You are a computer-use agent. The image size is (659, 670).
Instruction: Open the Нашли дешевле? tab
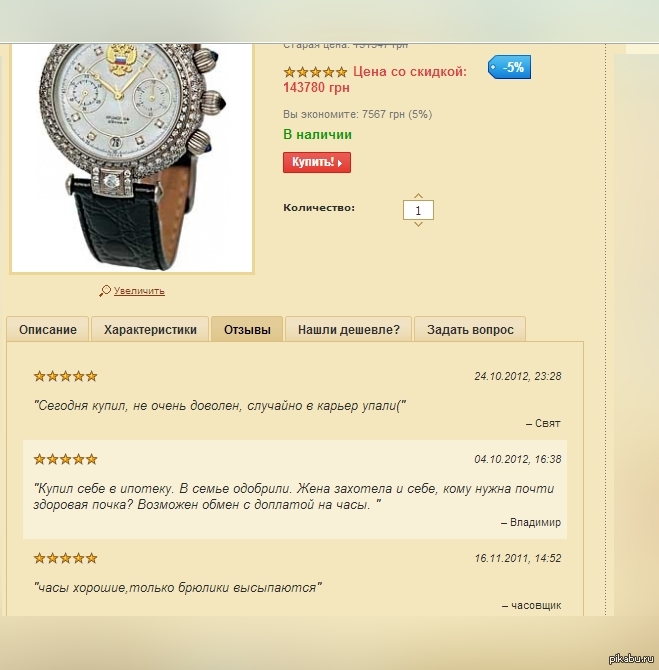[349, 329]
